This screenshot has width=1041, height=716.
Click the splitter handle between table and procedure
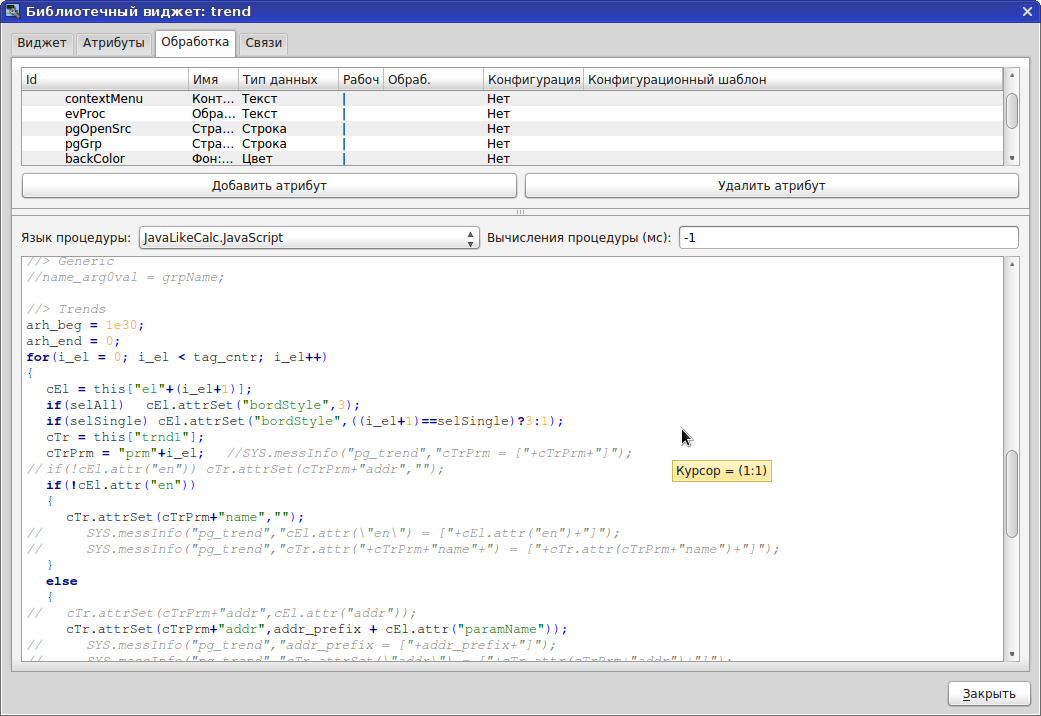point(520,212)
